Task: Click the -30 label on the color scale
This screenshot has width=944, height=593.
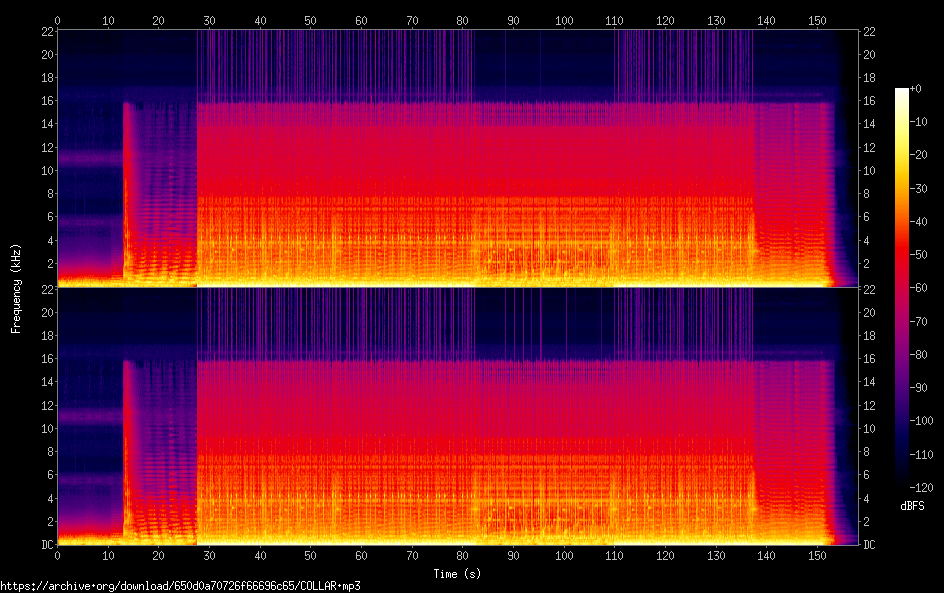Action: [921, 189]
